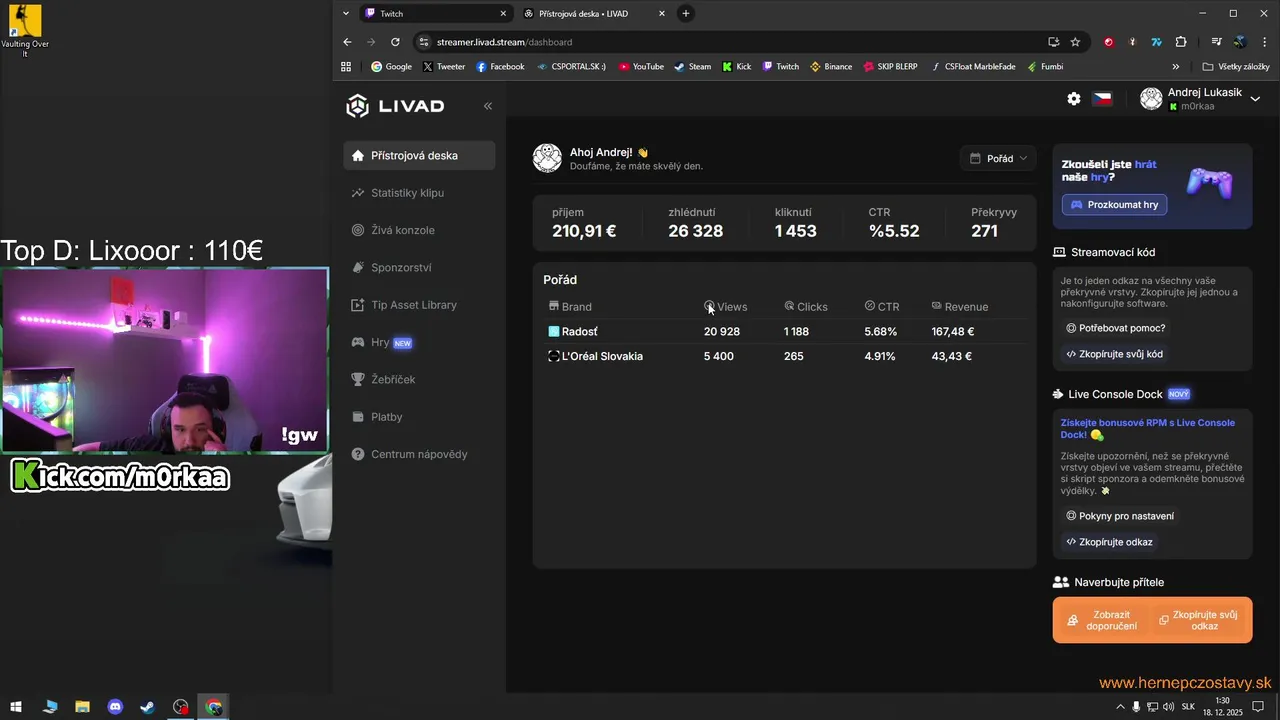Open a new browser tab
1280x720 pixels.
686,14
